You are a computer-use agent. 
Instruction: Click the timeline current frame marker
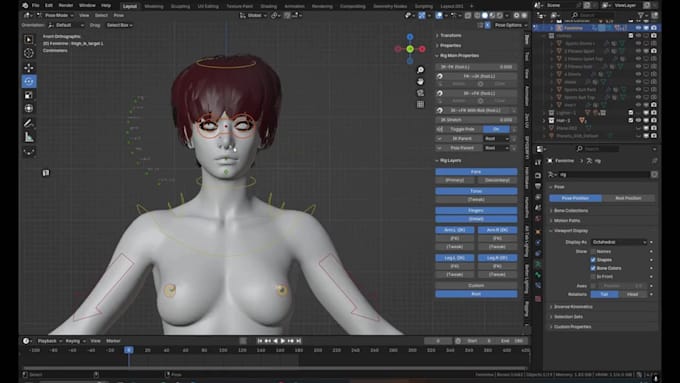(x=129, y=350)
